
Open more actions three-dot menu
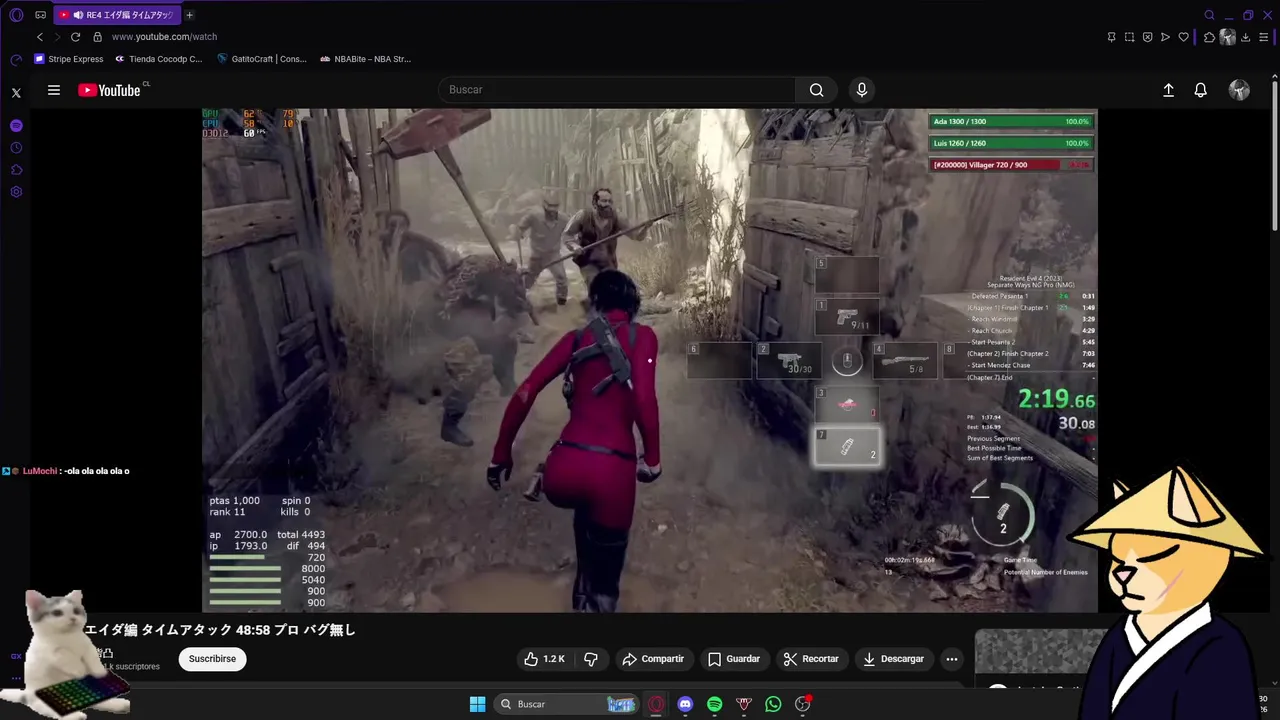tap(952, 659)
